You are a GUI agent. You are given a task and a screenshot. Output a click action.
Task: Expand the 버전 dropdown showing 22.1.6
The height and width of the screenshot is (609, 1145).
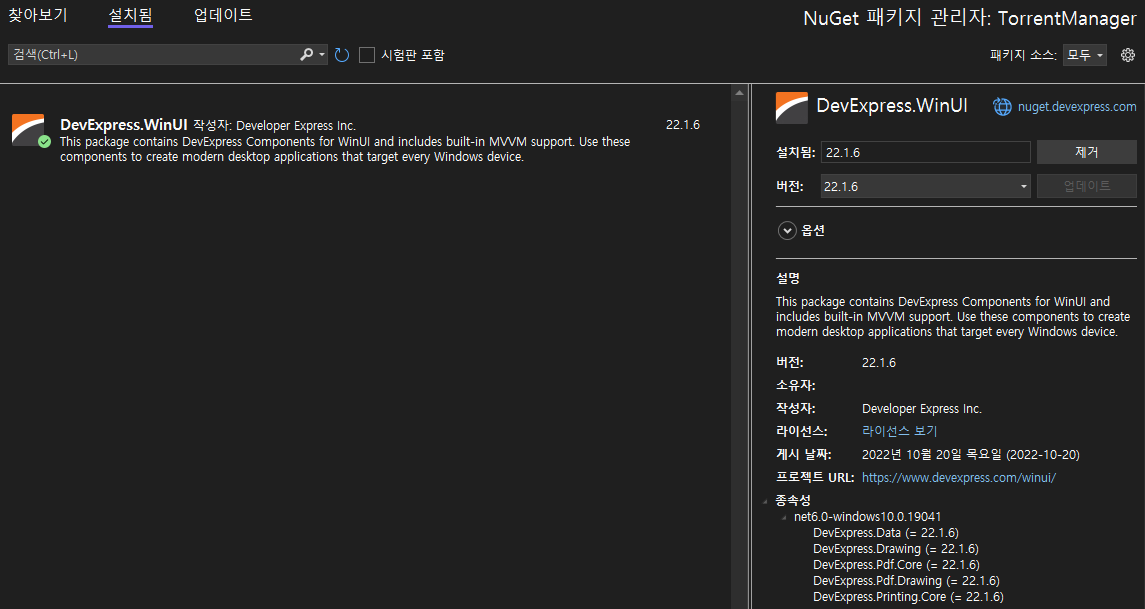pyautogui.click(x=1022, y=186)
